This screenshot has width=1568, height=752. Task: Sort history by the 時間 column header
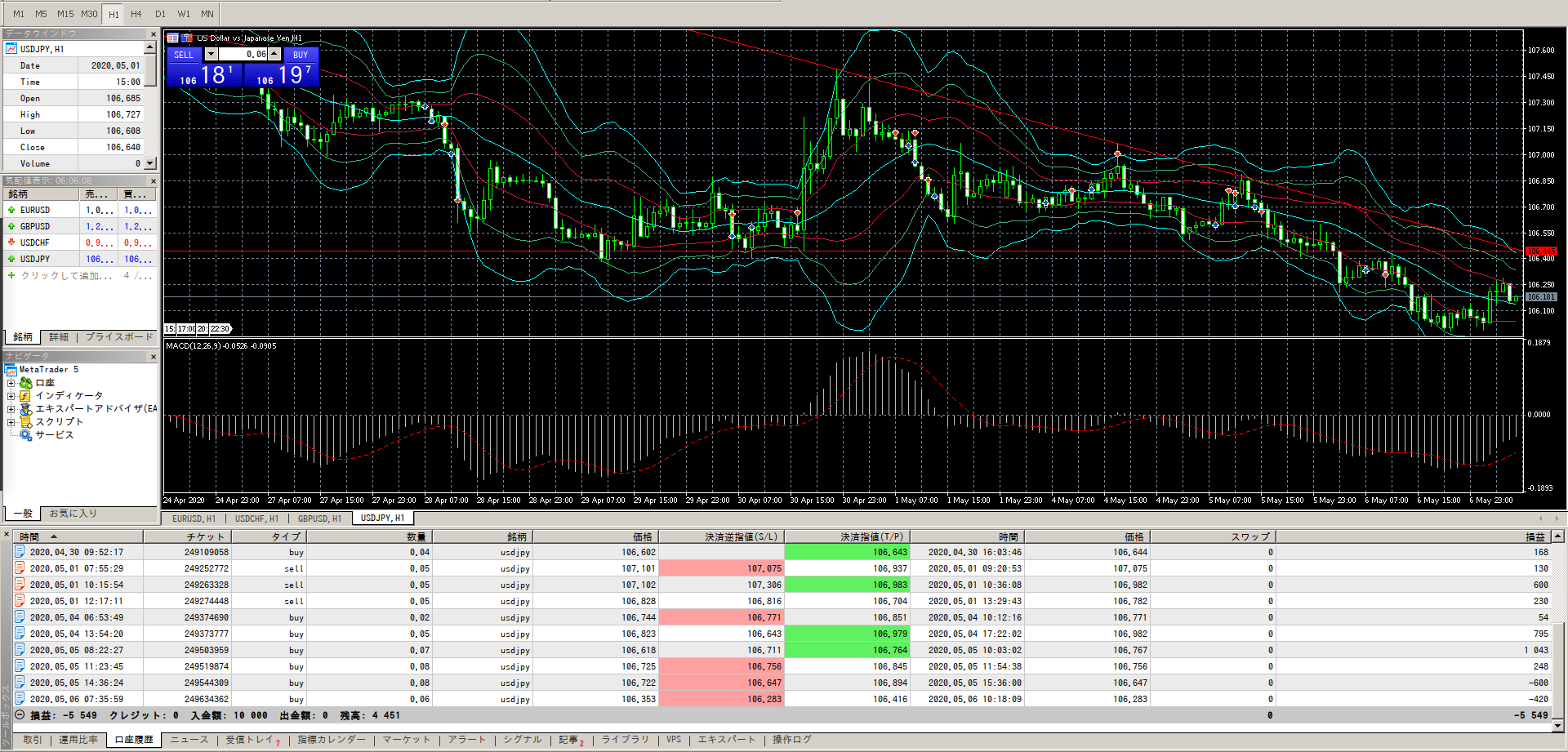pyautogui.click(x=78, y=536)
